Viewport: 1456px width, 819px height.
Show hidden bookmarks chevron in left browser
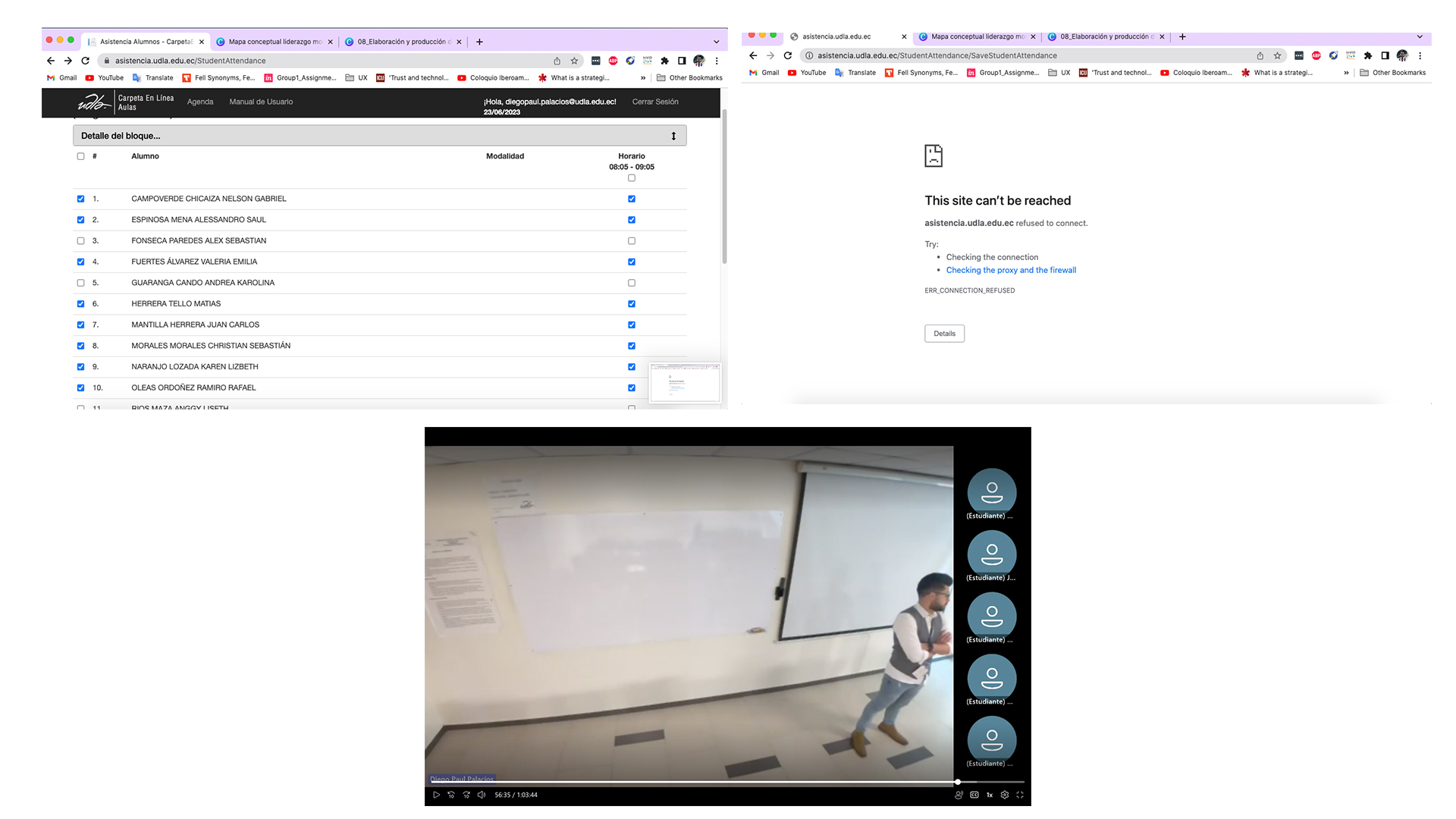pos(643,77)
